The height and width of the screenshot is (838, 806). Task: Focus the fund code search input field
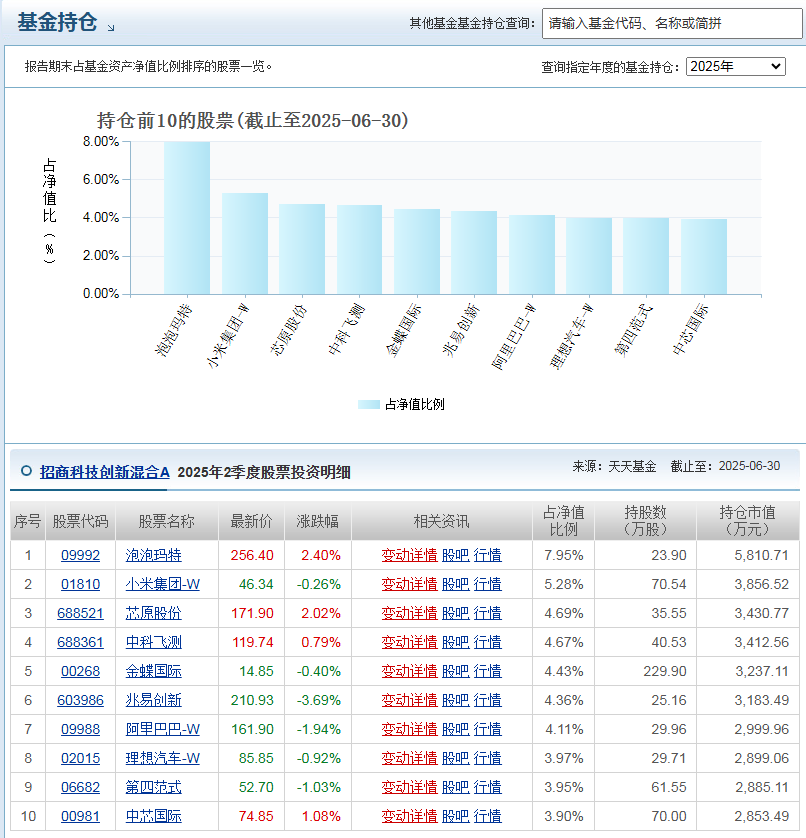click(672, 24)
